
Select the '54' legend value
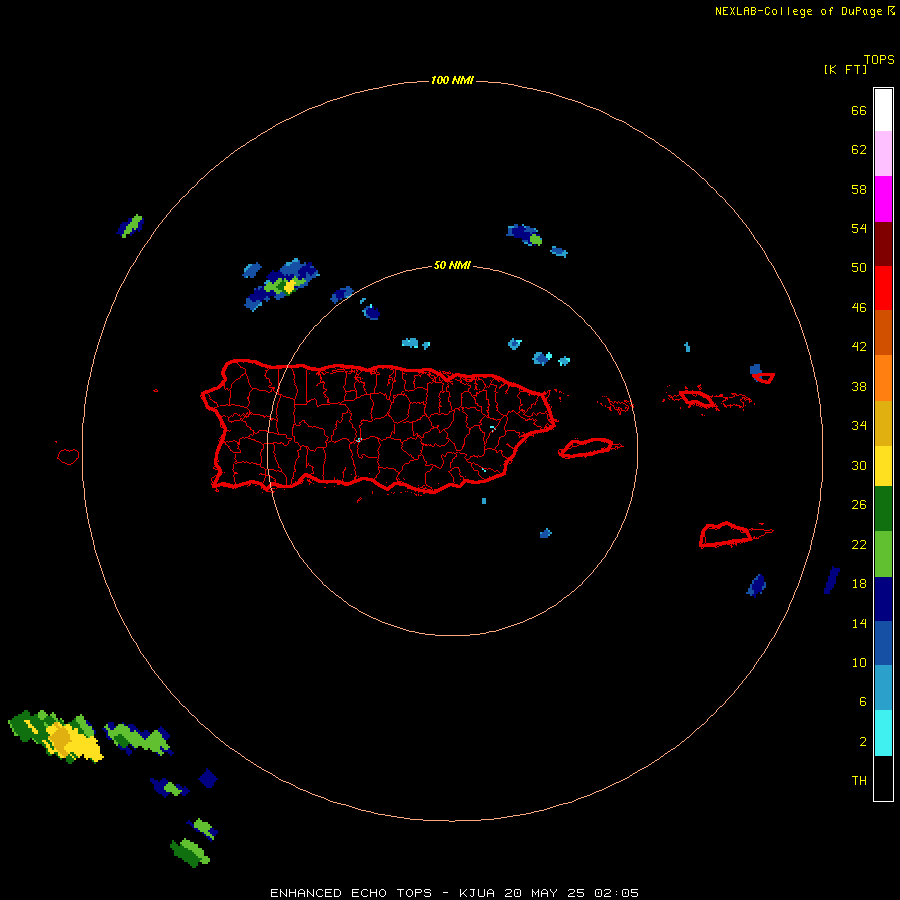pos(859,228)
